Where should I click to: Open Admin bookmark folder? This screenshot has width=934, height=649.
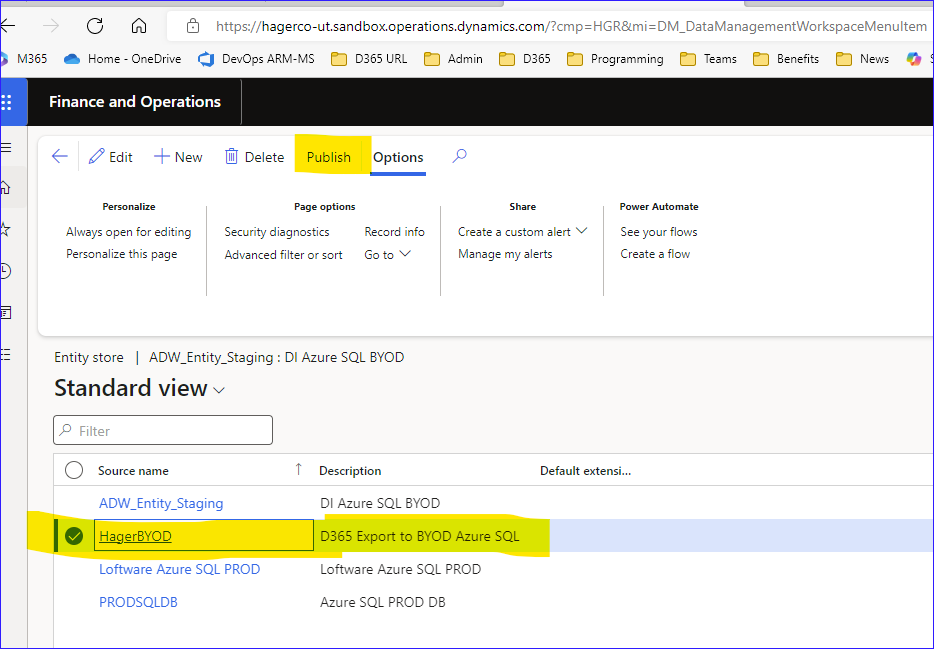pos(453,58)
